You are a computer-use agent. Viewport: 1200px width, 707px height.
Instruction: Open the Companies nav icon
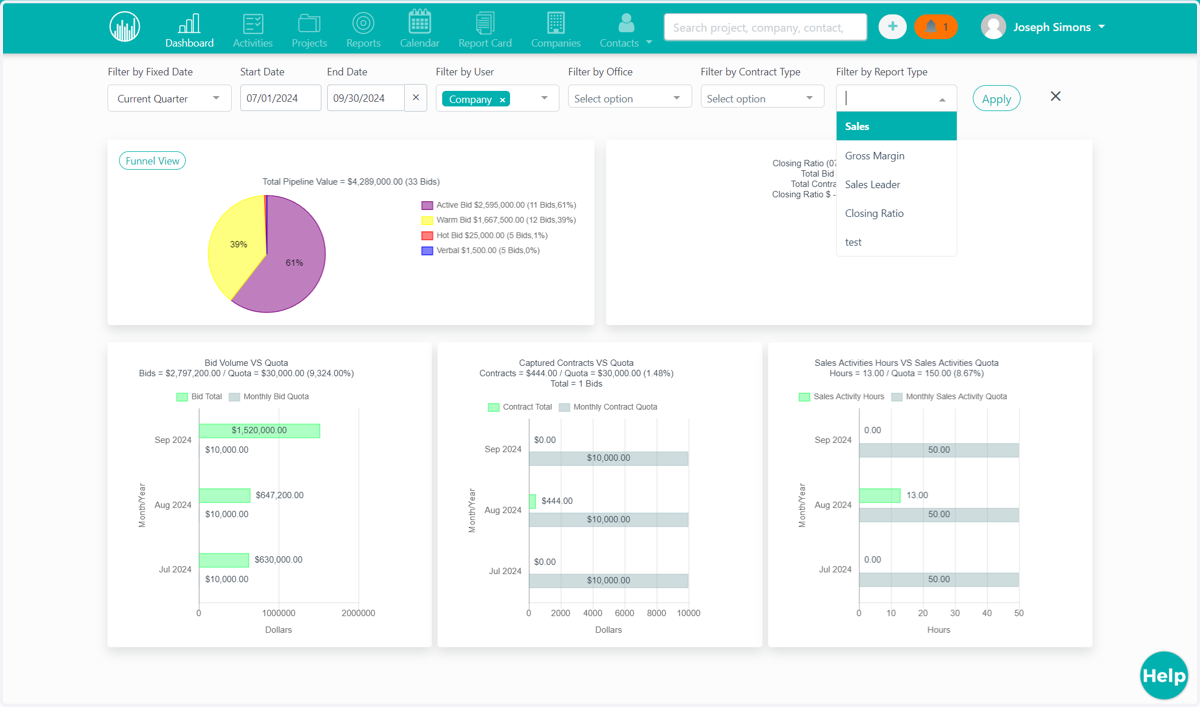(x=556, y=30)
